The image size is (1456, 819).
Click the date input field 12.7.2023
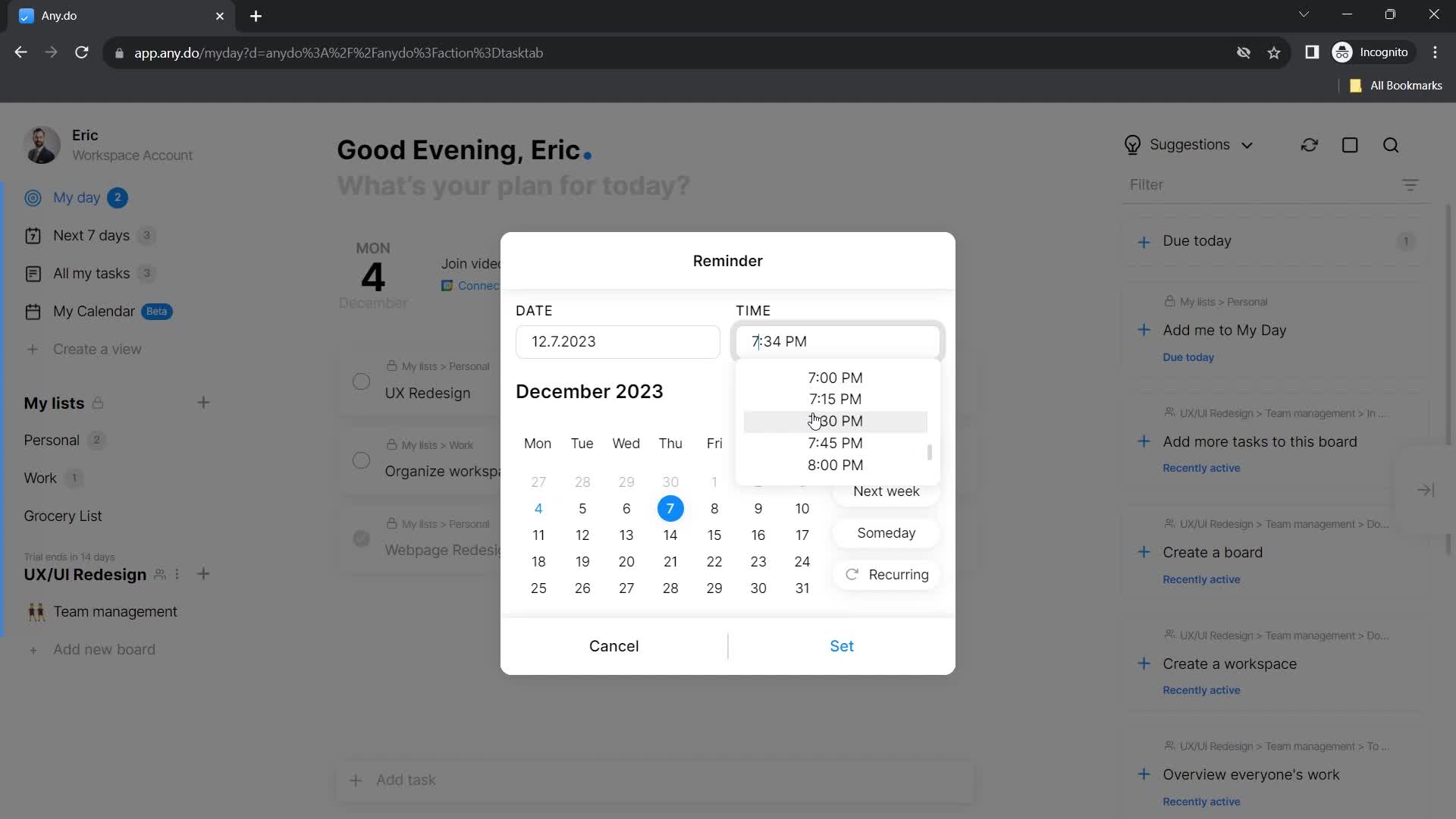coord(619,341)
